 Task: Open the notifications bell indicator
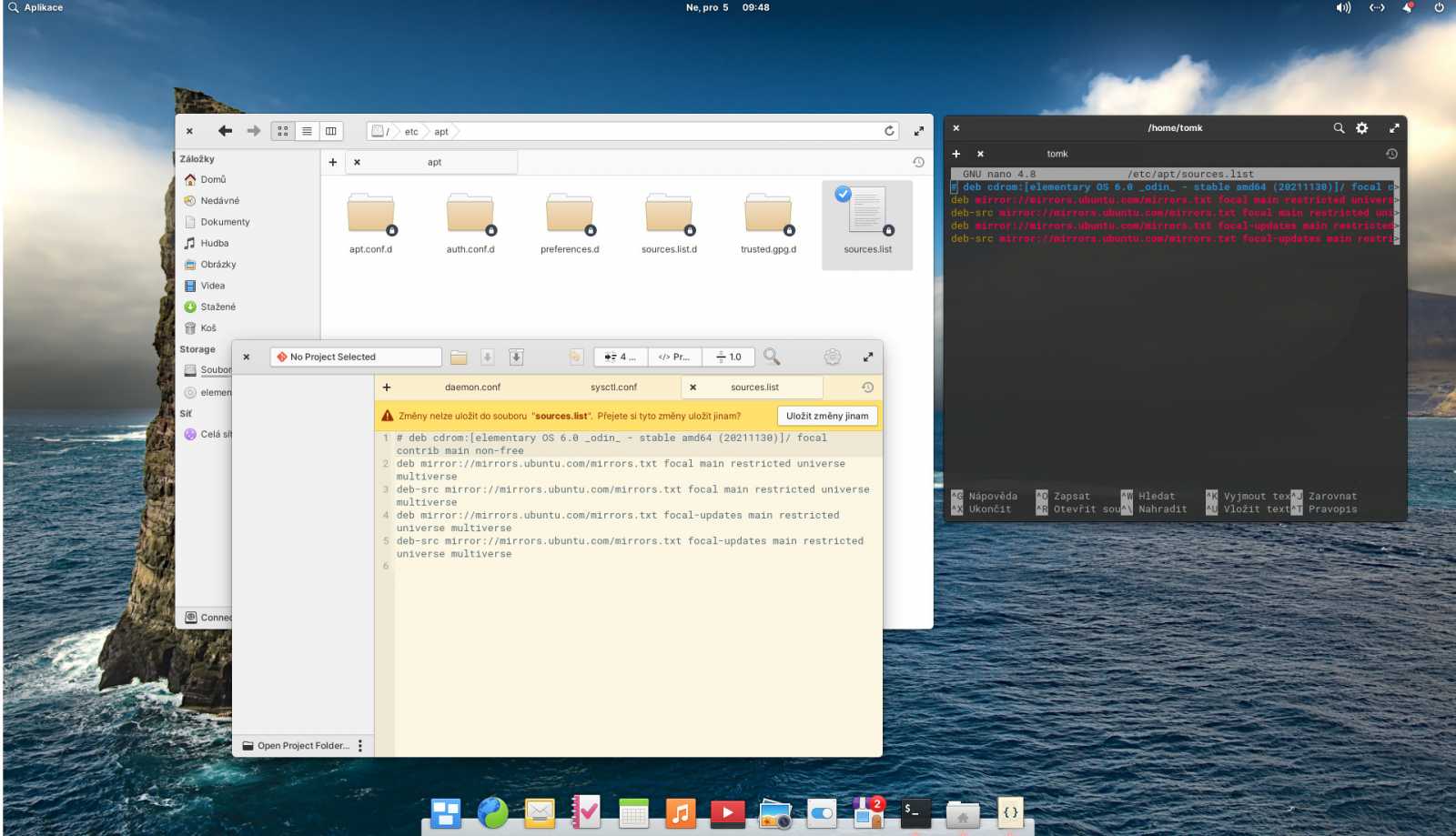[x=1408, y=7]
